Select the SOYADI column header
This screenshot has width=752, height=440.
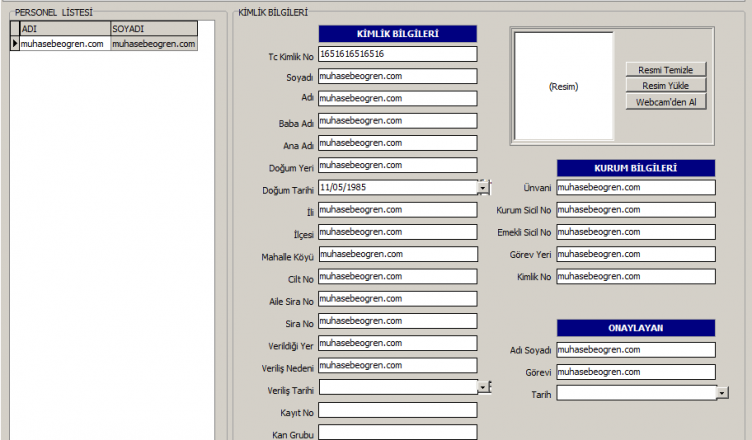pos(154,28)
